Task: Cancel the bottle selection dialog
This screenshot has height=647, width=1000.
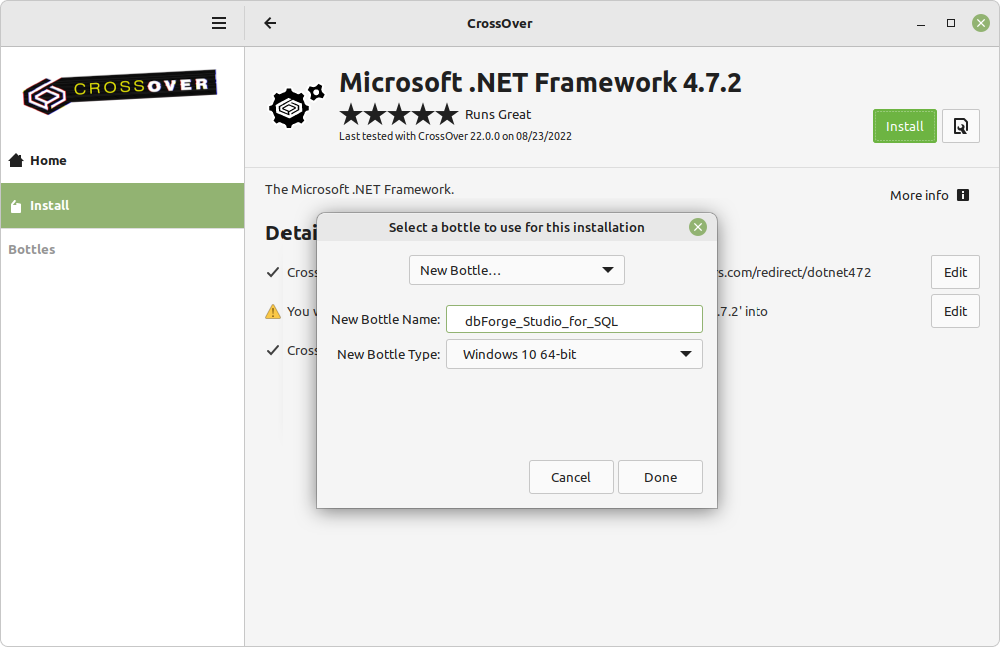Action: point(571,477)
